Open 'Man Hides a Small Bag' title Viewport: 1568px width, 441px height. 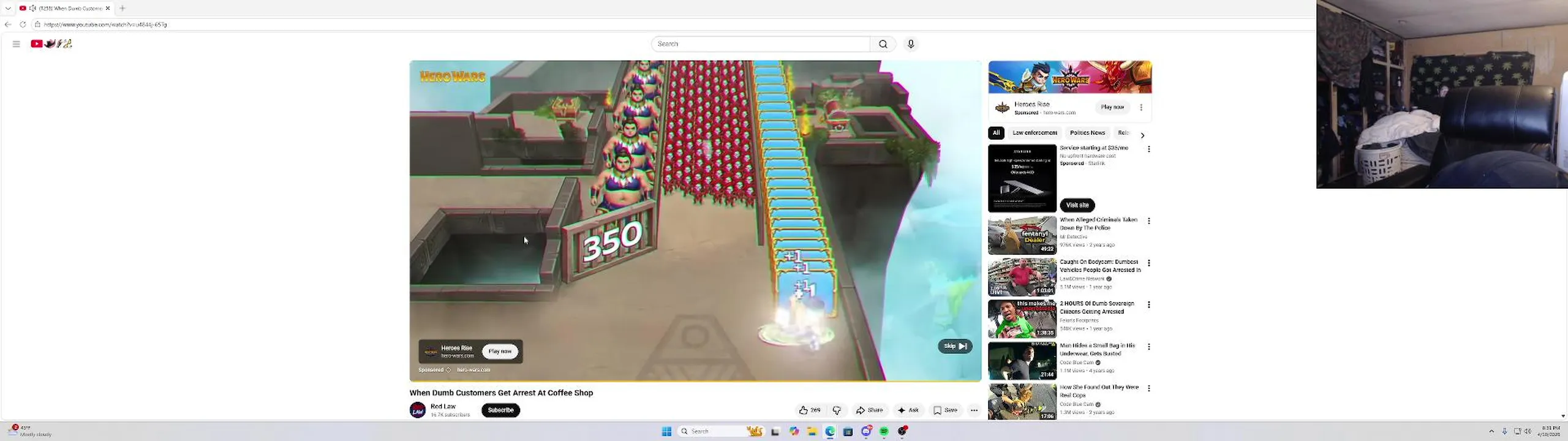pos(1098,349)
